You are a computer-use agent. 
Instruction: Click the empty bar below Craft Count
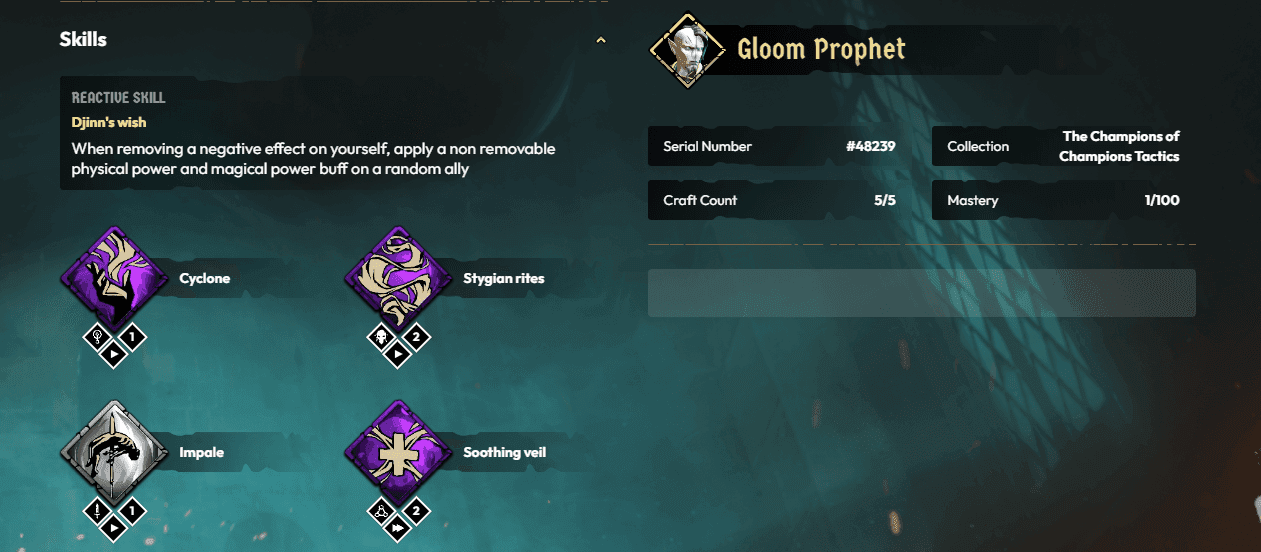pyautogui.click(x=921, y=293)
